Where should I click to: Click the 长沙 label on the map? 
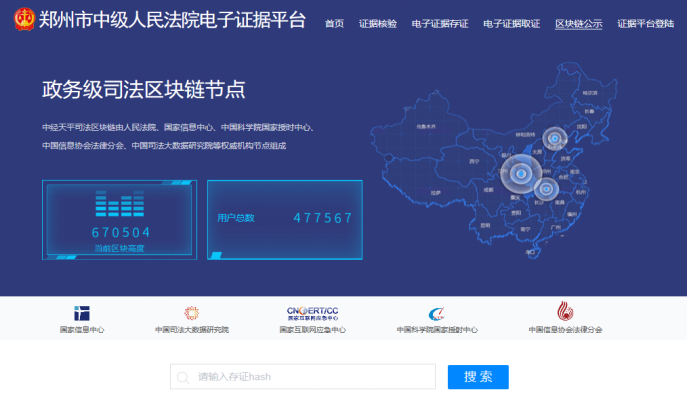[x=538, y=202]
